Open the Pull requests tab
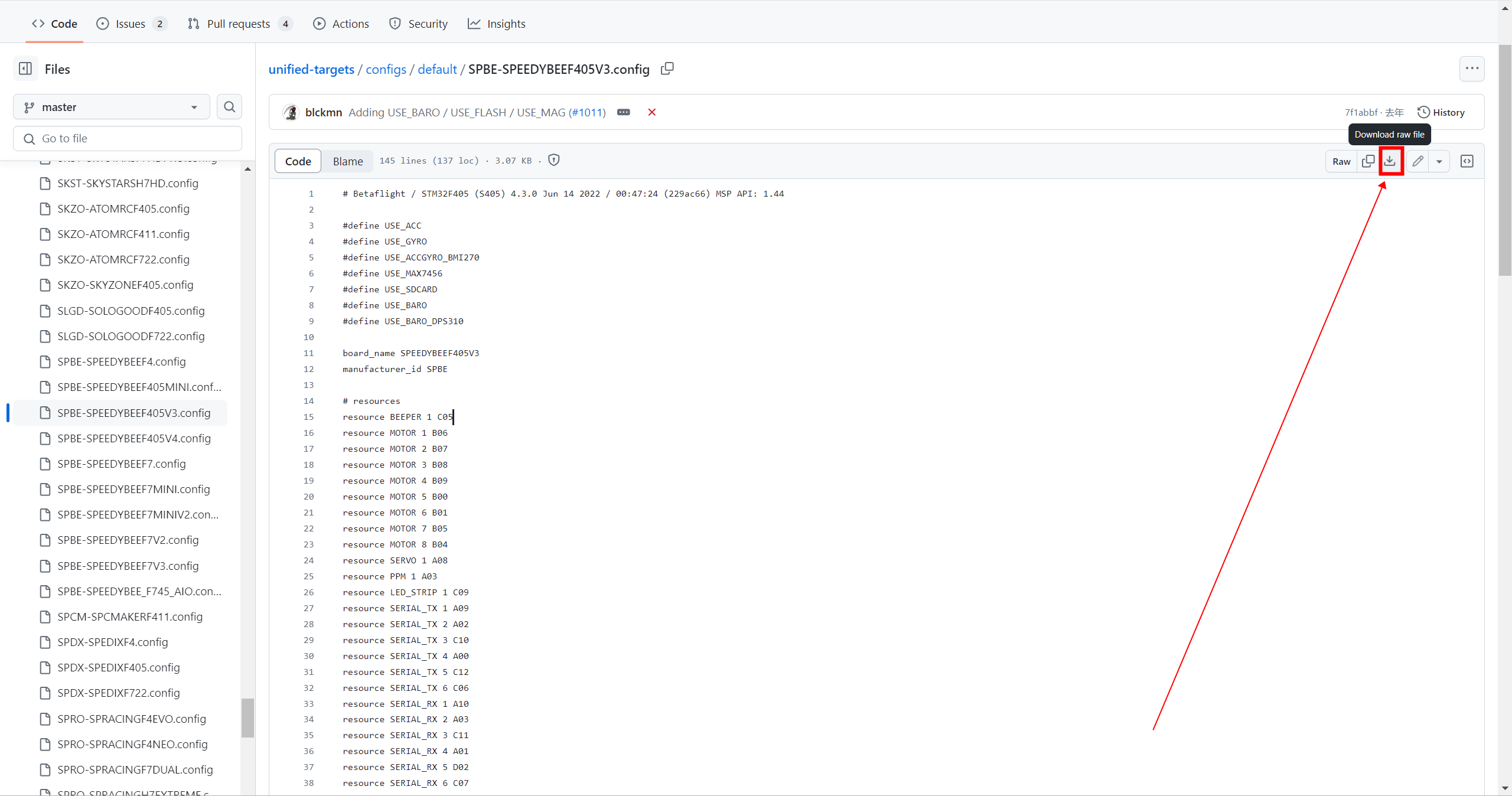The image size is (1512, 796). tap(240, 24)
